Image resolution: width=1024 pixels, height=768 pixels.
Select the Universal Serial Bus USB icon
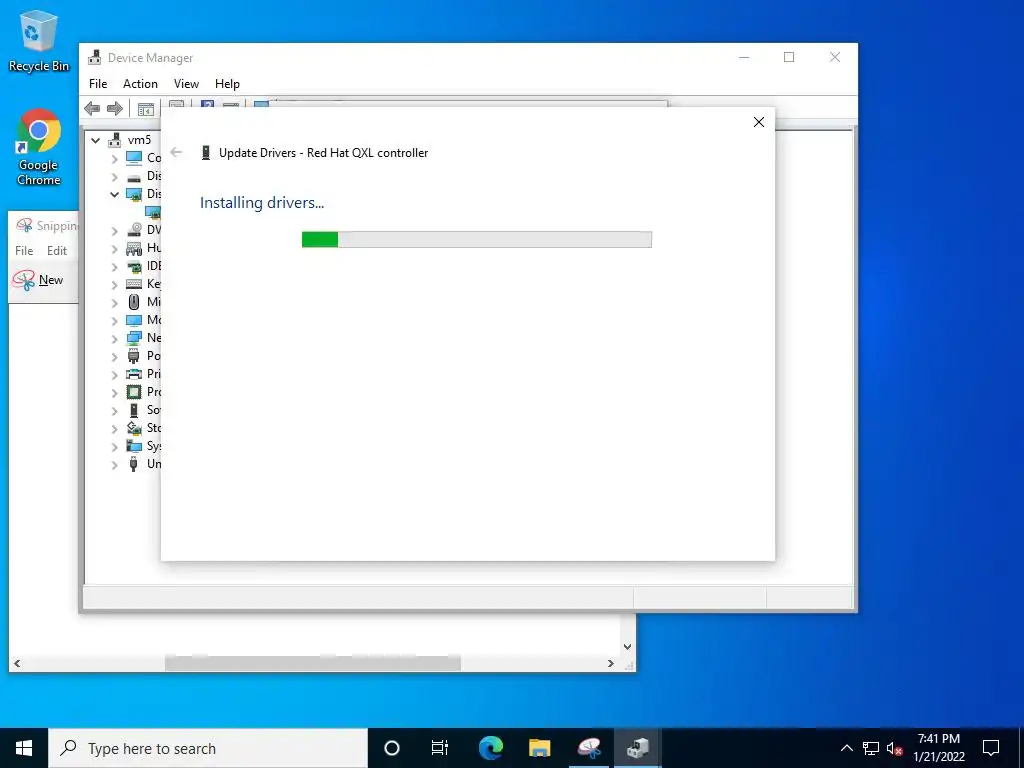pyautogui.click(x=134, y=464)
